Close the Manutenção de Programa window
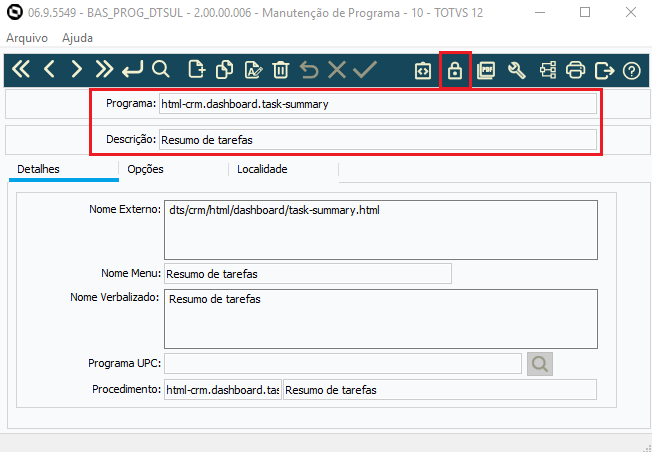 click(x=631, y=12)
